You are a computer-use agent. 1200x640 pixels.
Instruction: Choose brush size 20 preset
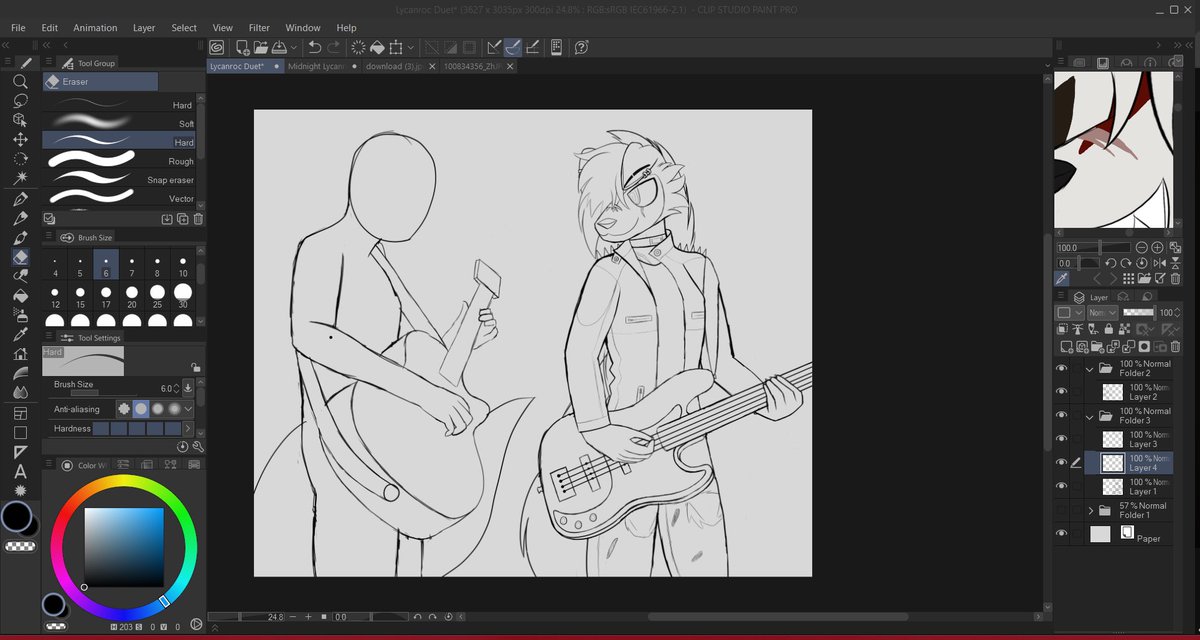pos(132,296)
